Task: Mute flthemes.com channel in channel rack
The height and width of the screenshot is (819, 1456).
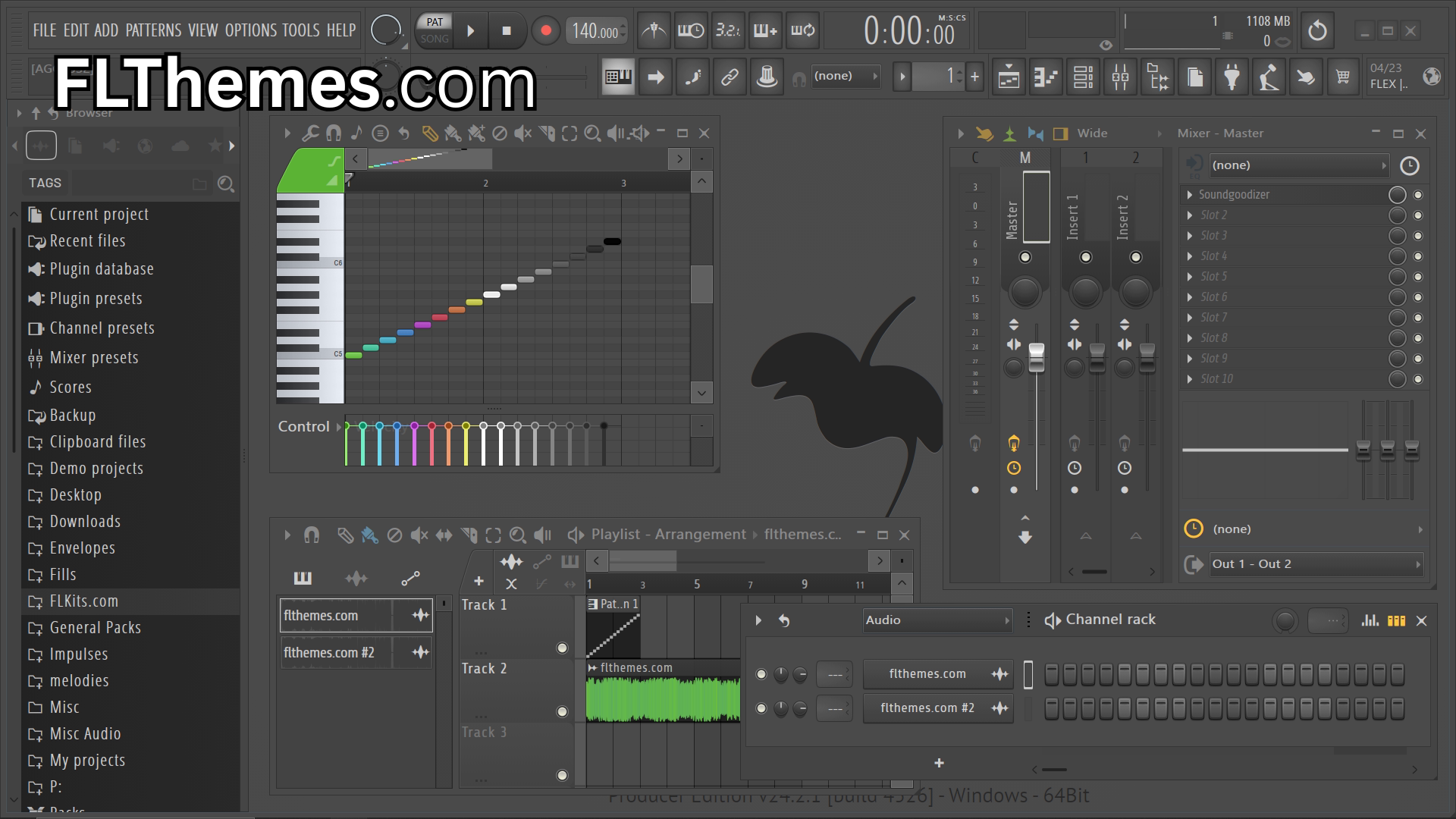Action: tap(761, 674)
